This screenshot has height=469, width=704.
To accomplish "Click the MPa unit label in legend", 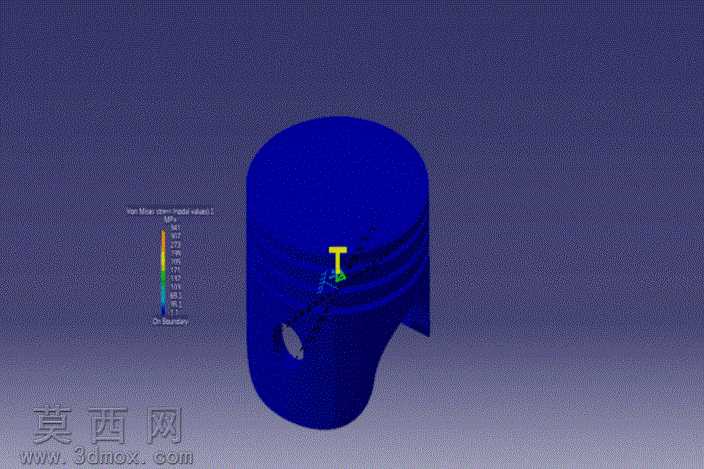I will [x=170, y=219].
